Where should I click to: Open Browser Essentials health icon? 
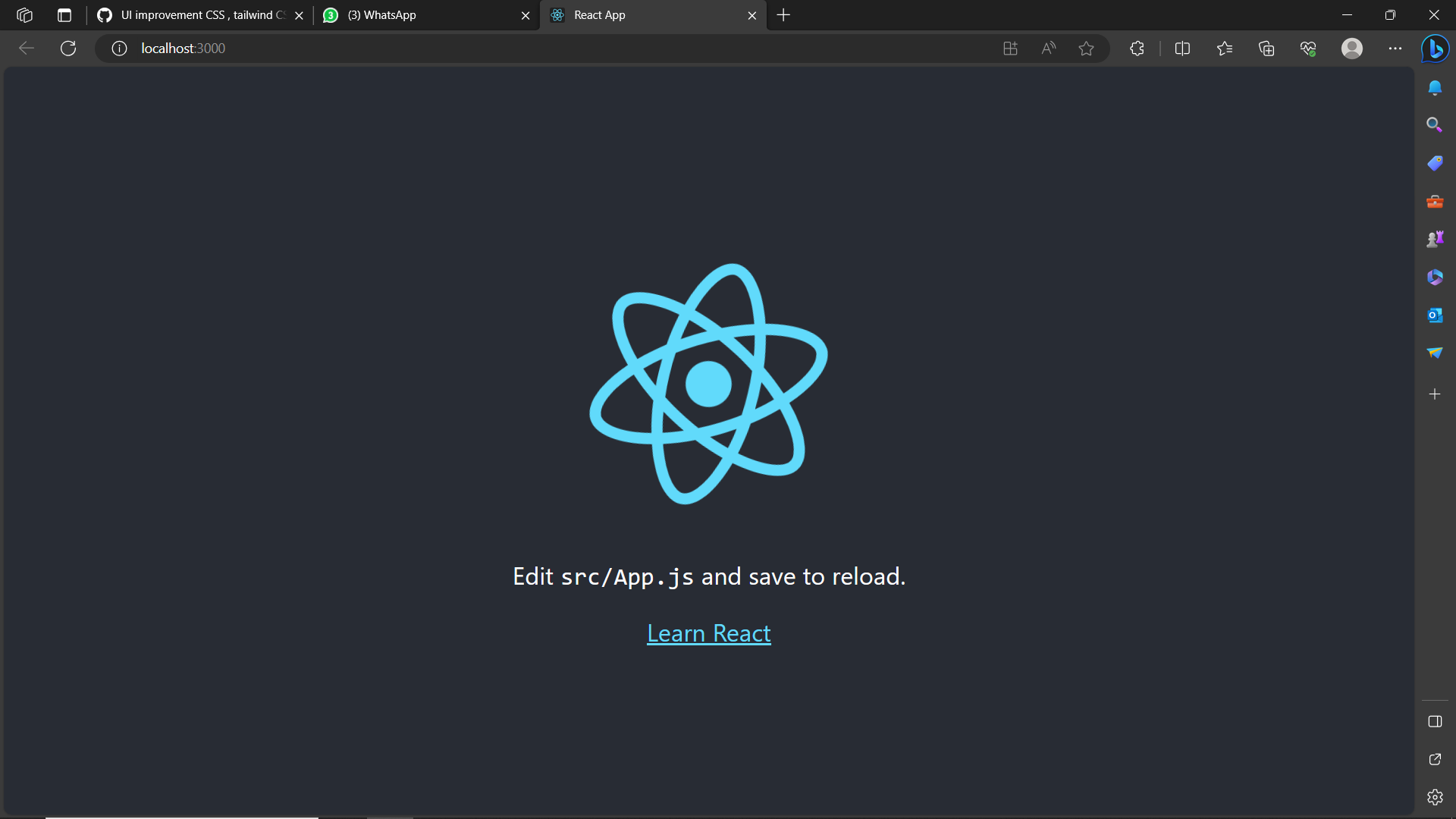point(1308,48)
